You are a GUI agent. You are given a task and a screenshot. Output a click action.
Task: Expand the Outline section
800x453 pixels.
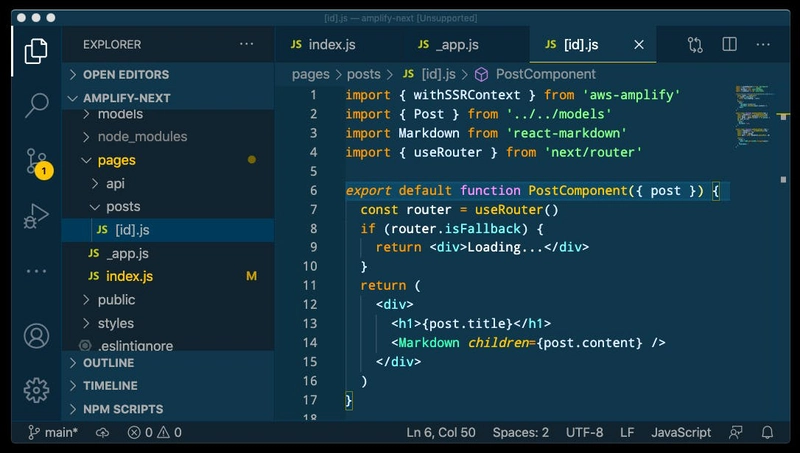tap(168, 363)
